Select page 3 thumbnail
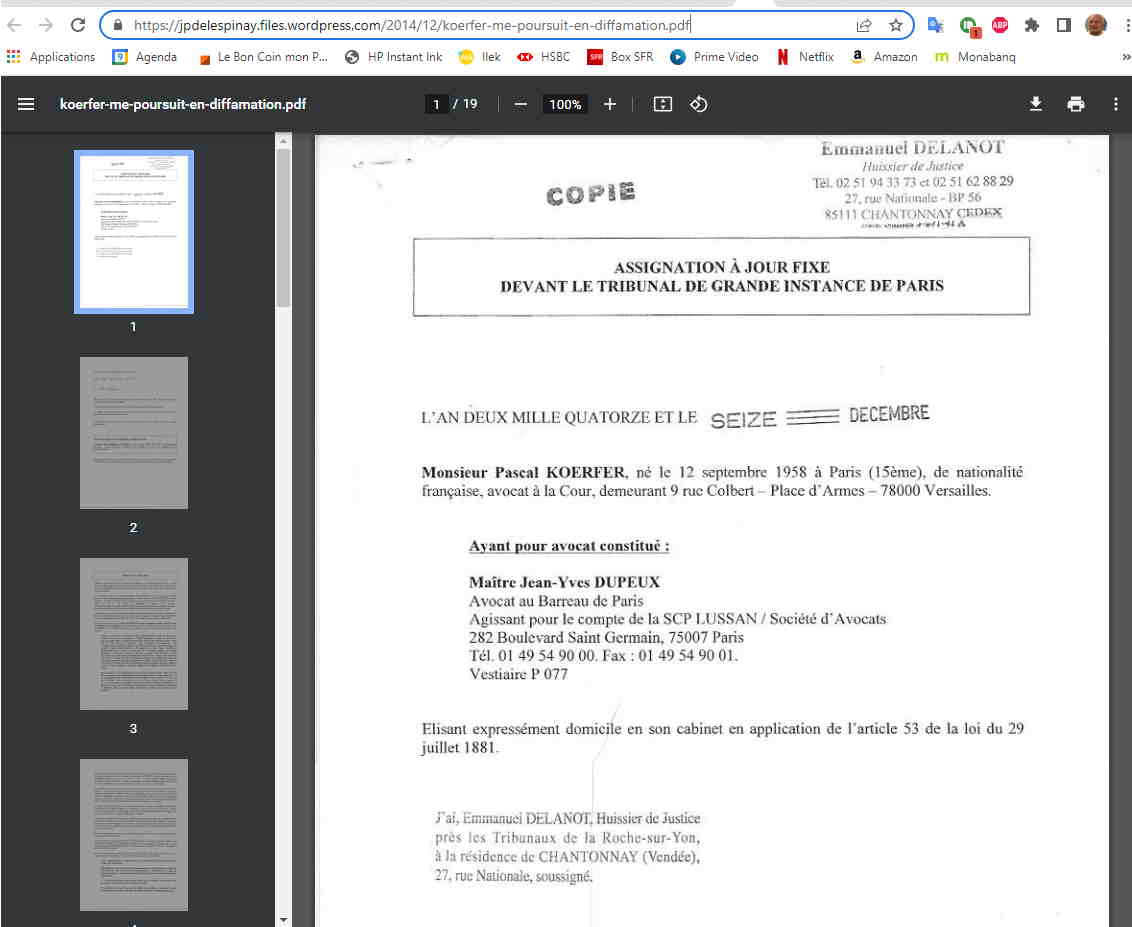Viewport: 1132px width, 927px height. point(133,634)
